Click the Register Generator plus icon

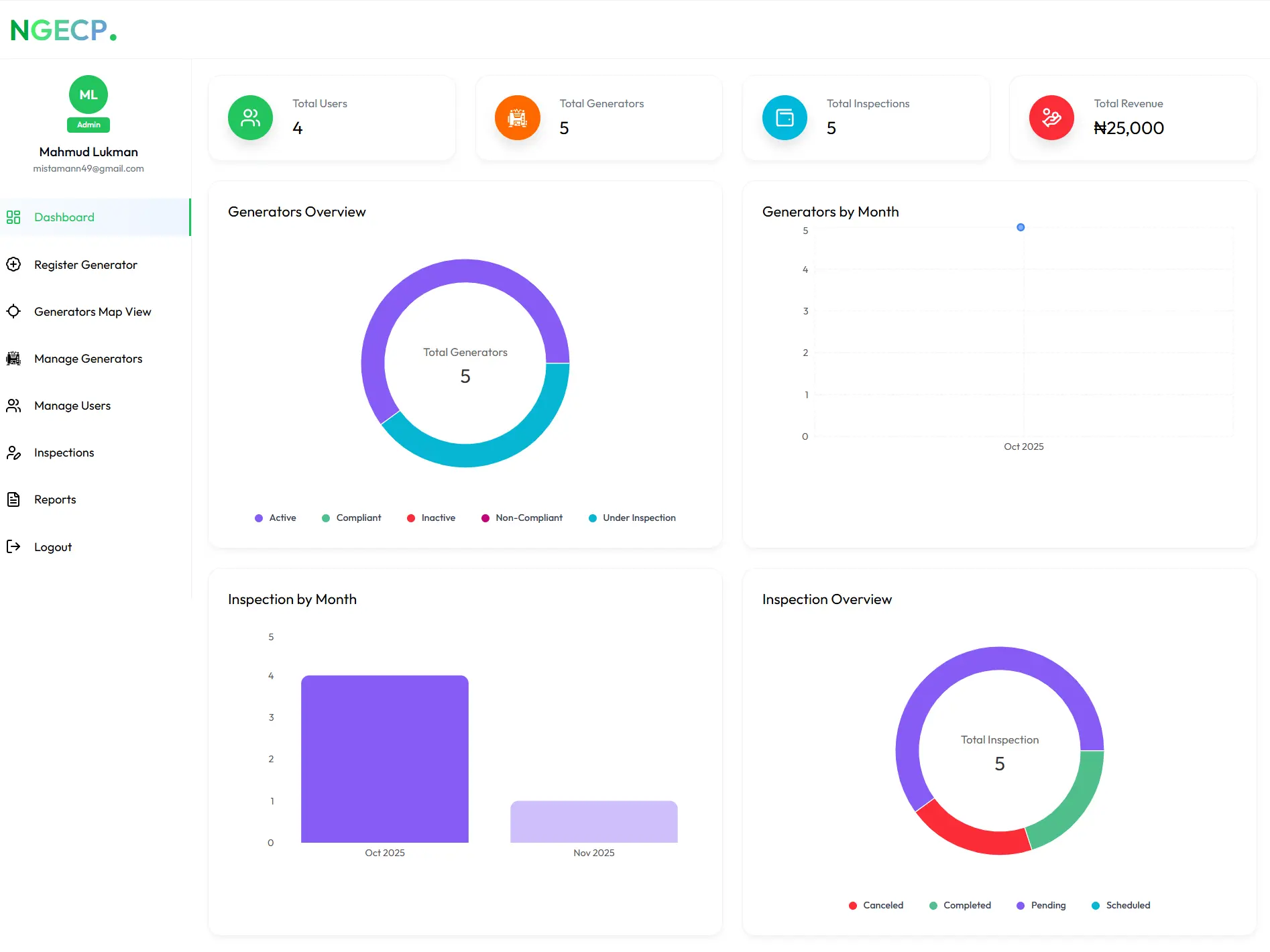pos(13,265)
